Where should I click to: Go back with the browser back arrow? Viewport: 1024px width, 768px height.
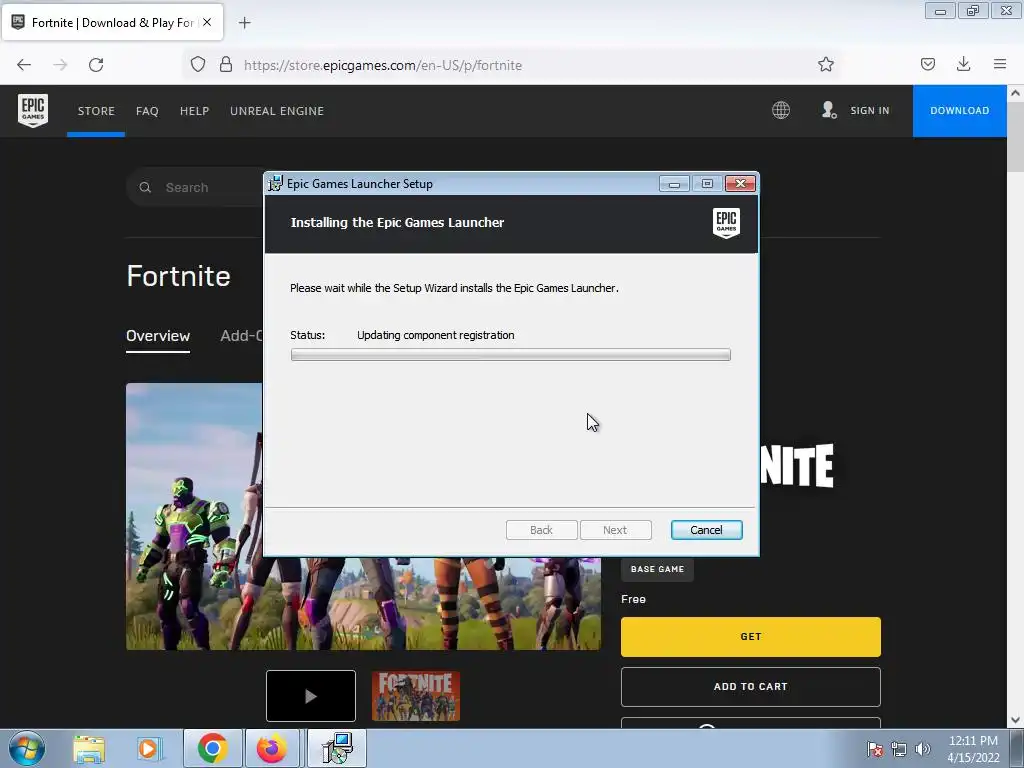[x=24, y=65]
